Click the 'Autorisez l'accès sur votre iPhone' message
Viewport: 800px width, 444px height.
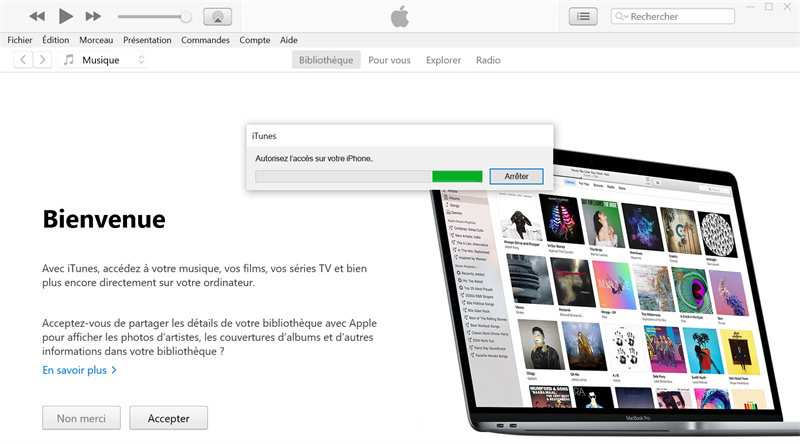[314, 158]
